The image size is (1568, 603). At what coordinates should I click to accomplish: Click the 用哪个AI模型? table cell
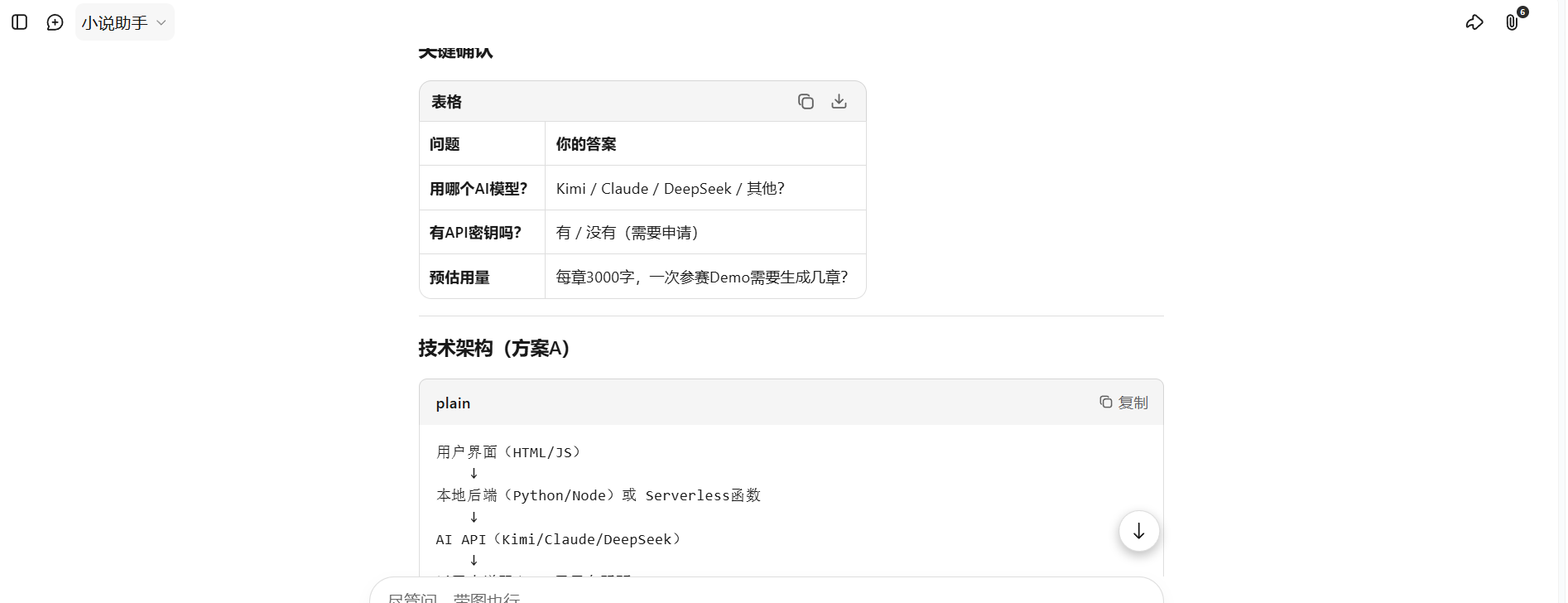479,189
